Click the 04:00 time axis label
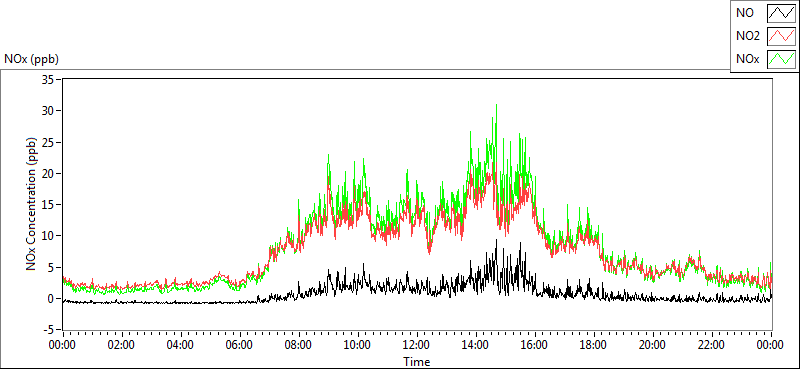Screen dimensions: 800x369 pyautogui.click(x=181, y=345)
